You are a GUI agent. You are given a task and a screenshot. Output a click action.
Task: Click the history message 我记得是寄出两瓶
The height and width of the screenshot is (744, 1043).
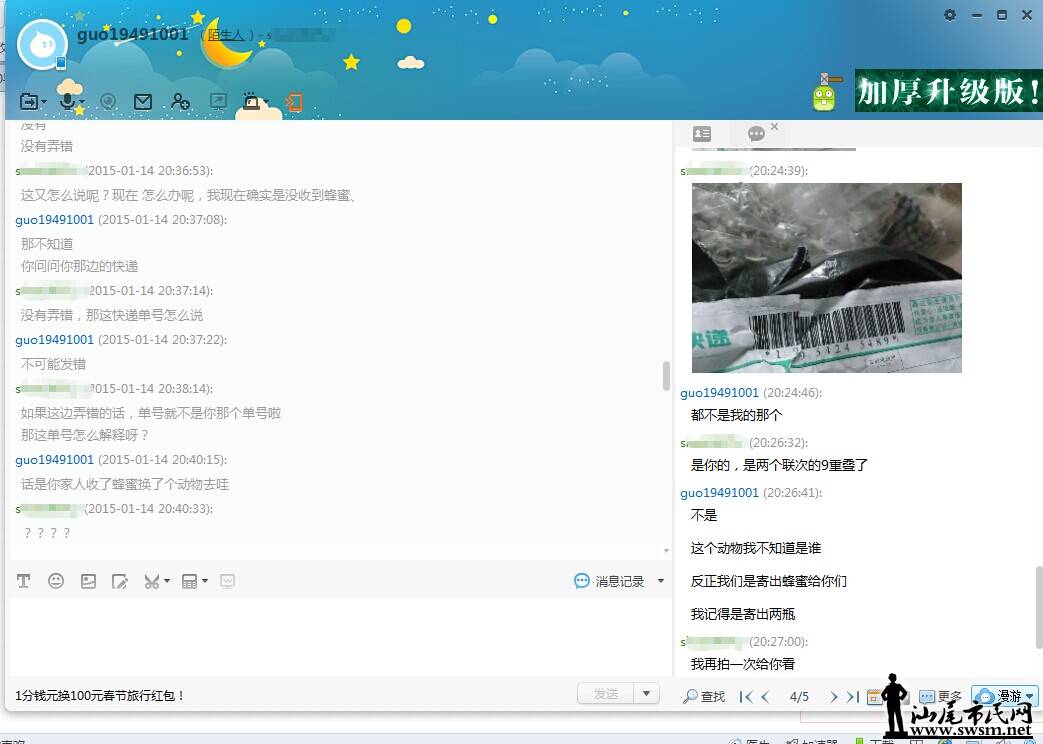tap(743, 614)
